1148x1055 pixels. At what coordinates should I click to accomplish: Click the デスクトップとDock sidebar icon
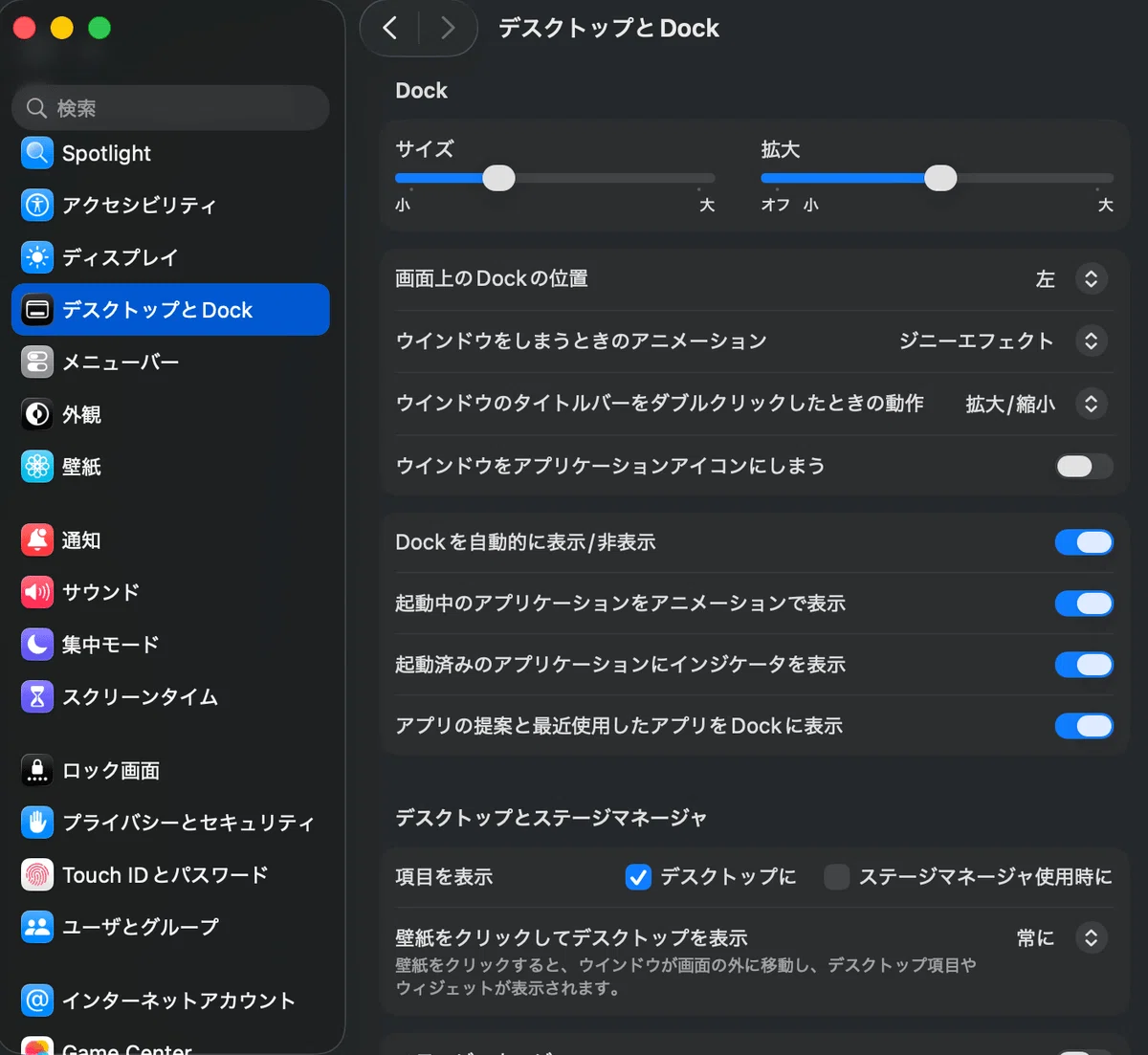[37, 310]
